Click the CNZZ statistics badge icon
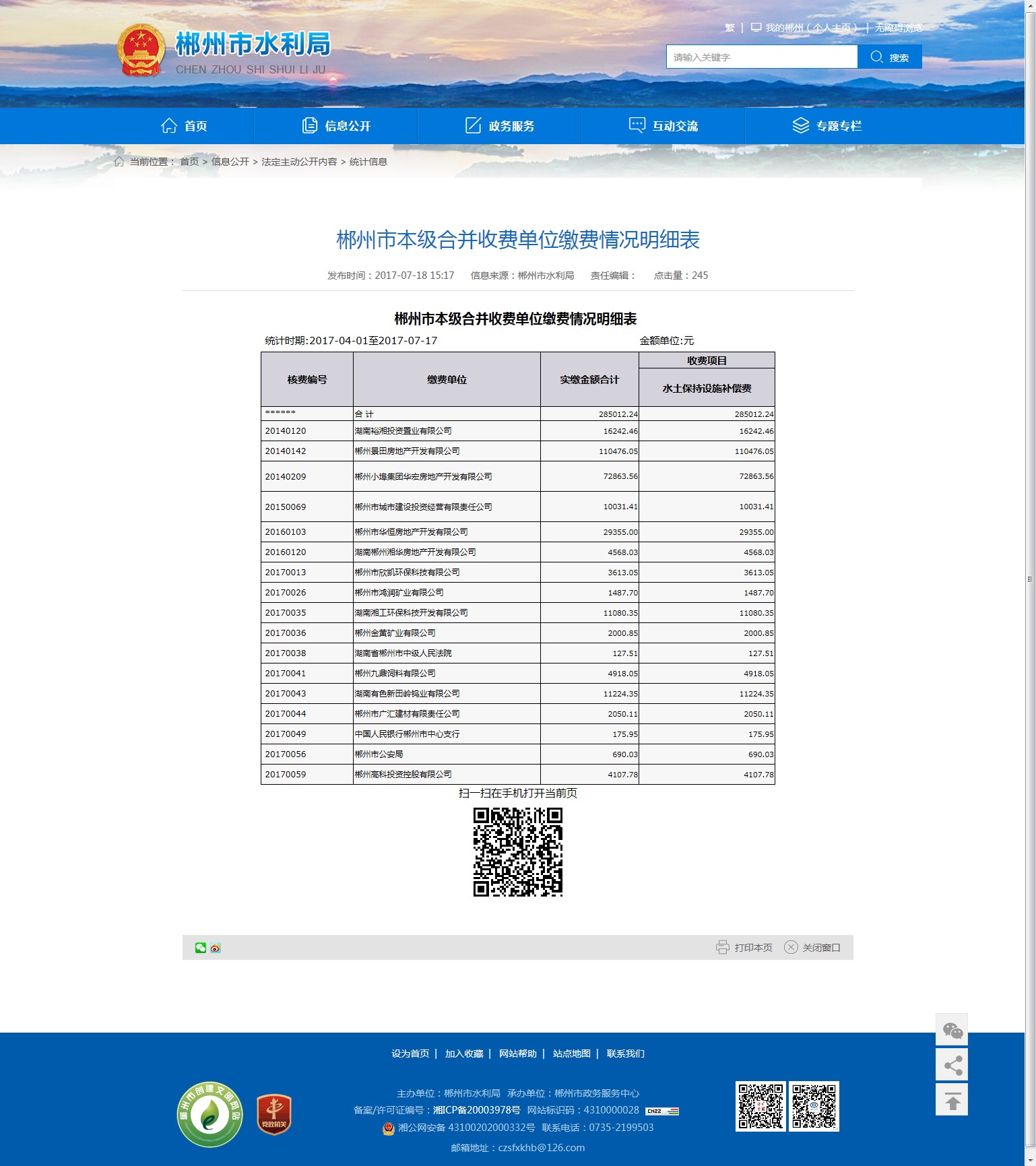 coord(662,1111)
